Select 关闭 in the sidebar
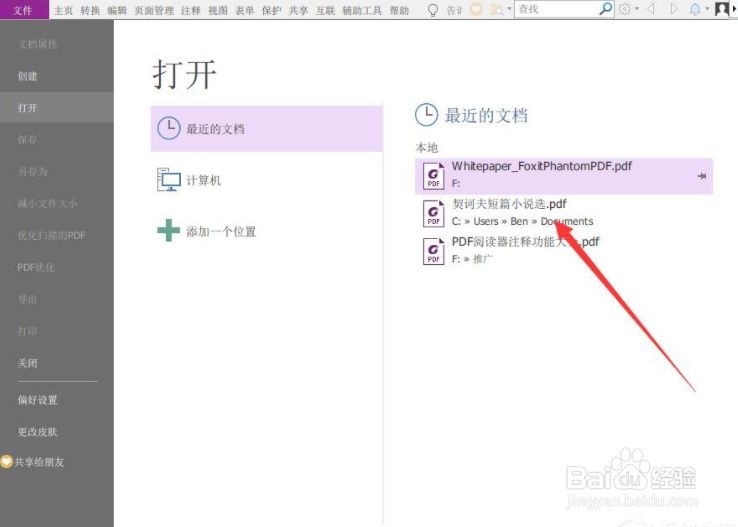Screen dimensions: 738x527 pos(57,363)
